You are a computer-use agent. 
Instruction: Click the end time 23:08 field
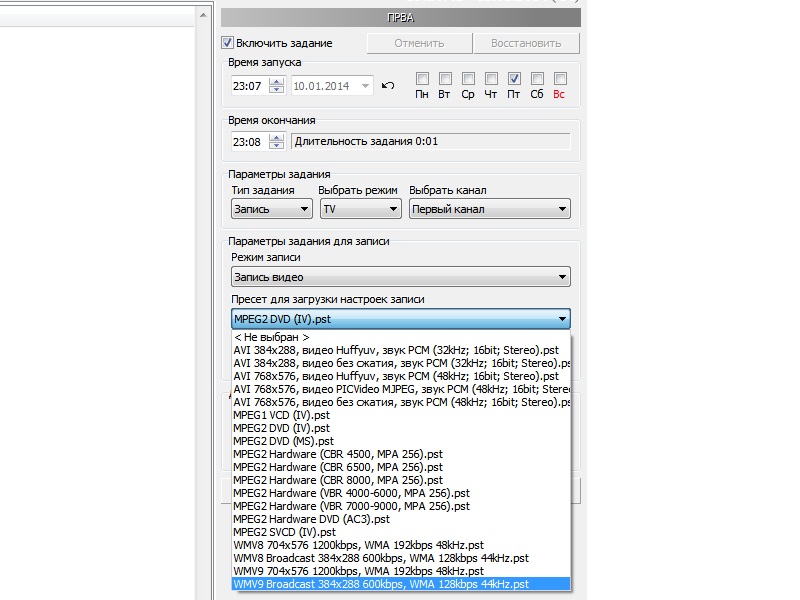coord(247,142)
